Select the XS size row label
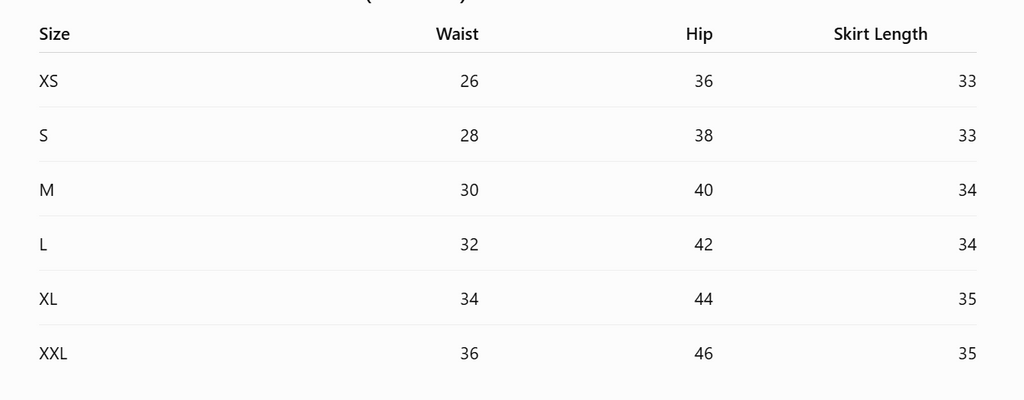 click(48, 81)
